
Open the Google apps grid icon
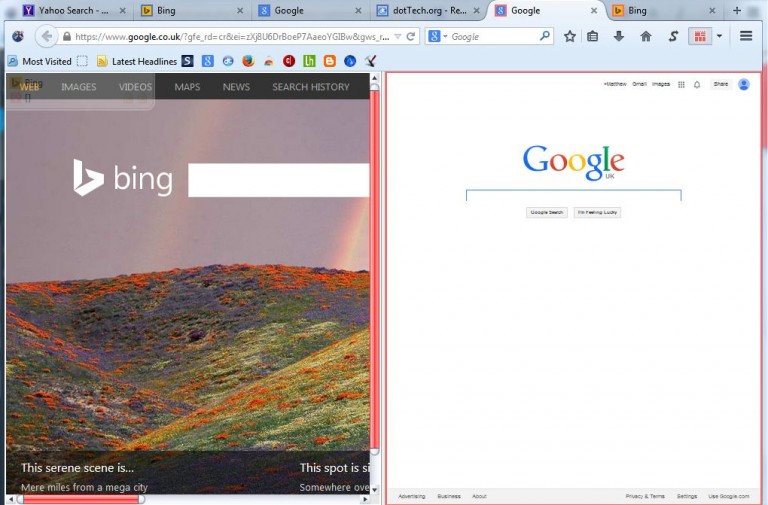[681, 85]
